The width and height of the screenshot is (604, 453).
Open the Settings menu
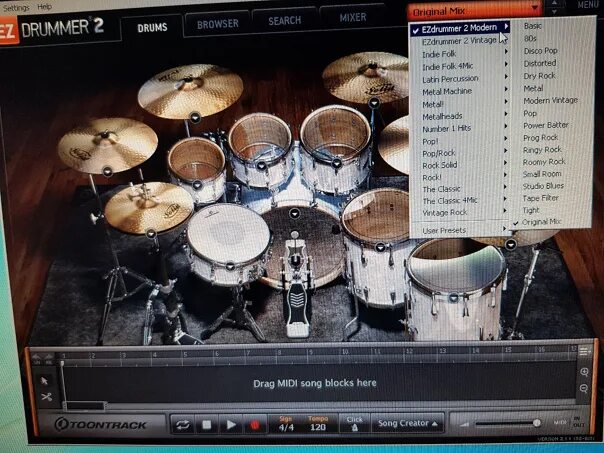pos(16,7)
